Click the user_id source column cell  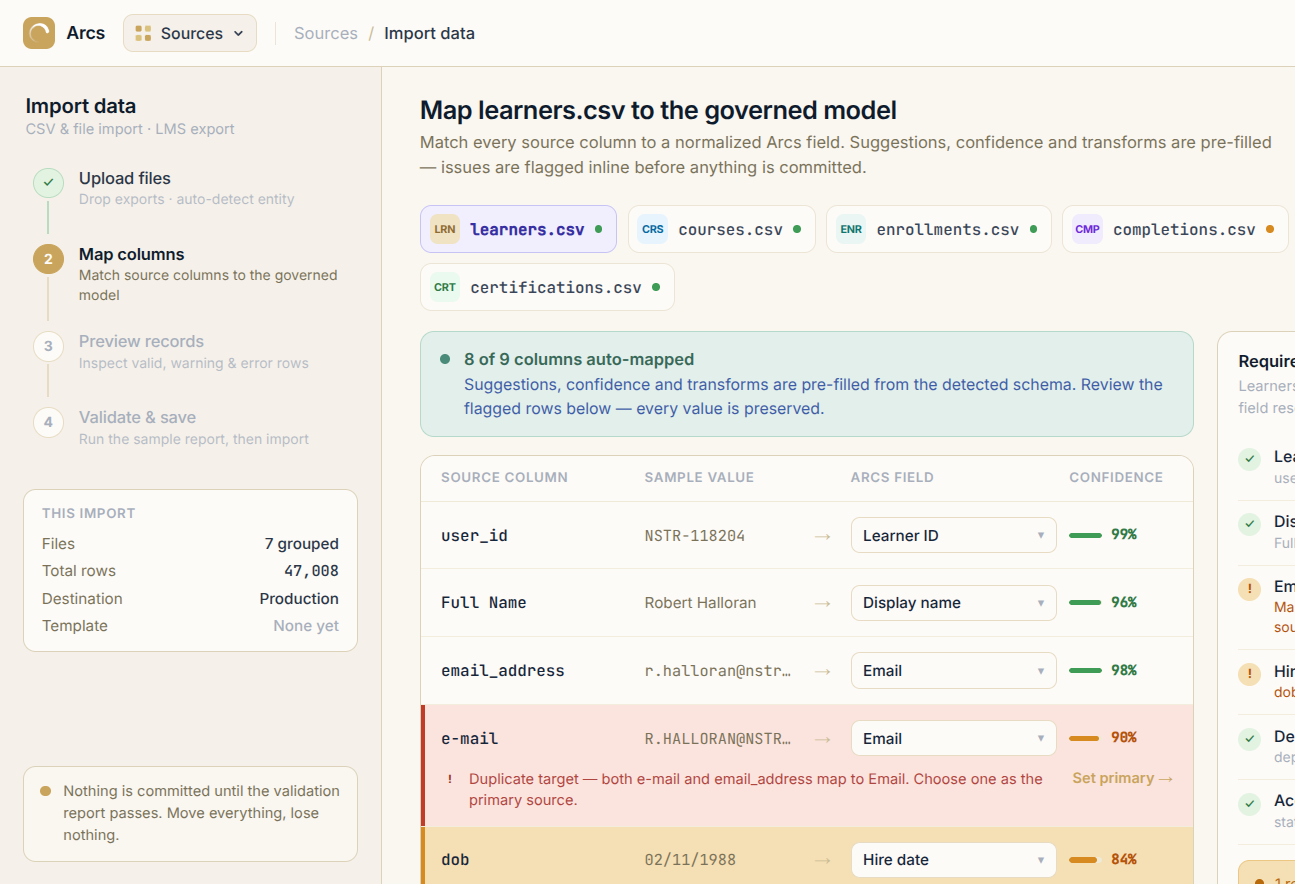[x=474, y=536]
